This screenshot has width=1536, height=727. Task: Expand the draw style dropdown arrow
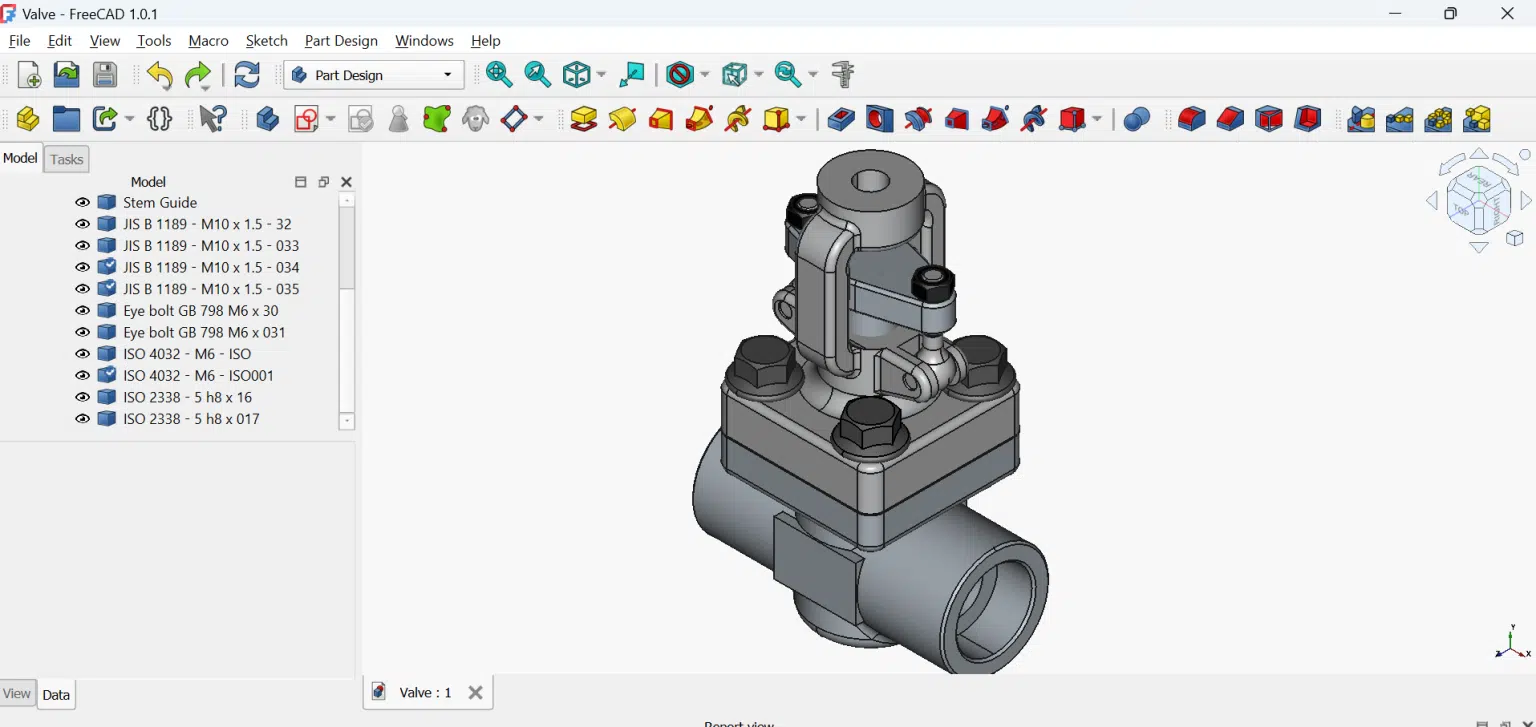point(706,74)
